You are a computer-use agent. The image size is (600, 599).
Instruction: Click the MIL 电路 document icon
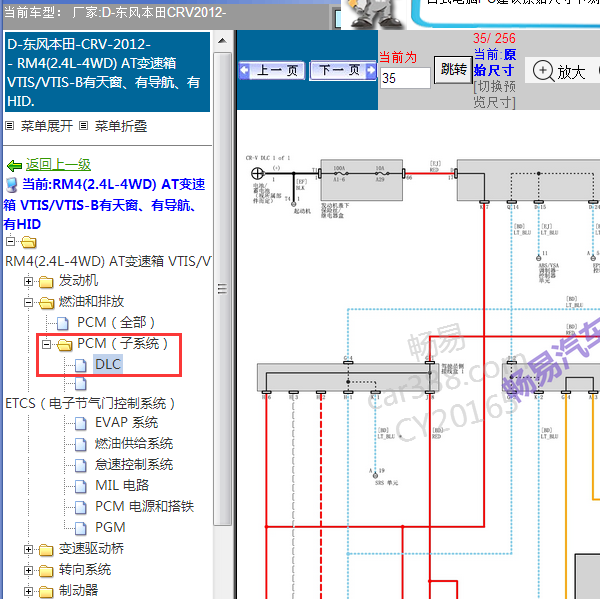pyautogui.click(x=81, y=486)
